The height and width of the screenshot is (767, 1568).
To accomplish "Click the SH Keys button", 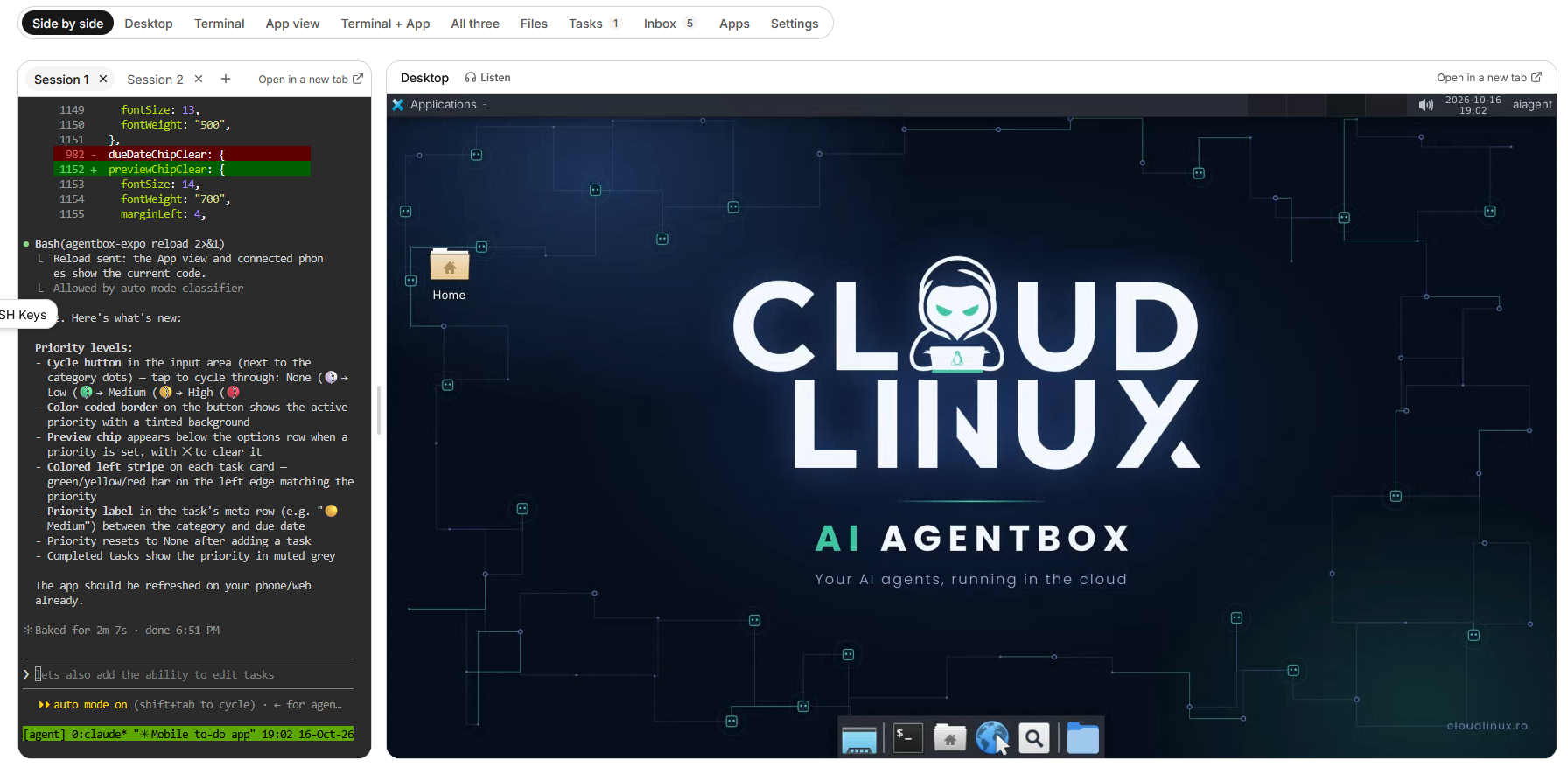I will (x=26, y=315).
